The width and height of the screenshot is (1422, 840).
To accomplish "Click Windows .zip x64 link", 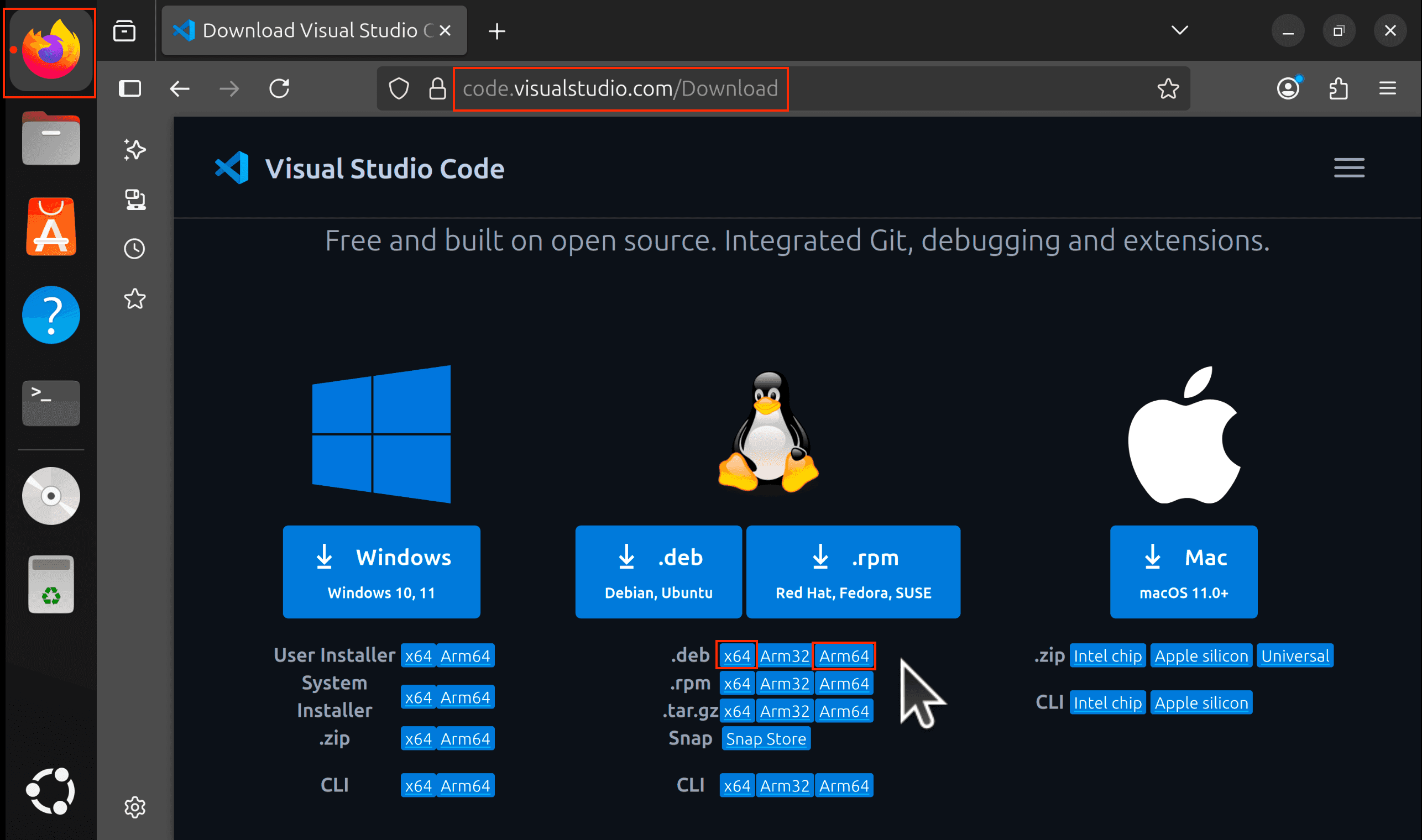I will coord(419,738).
